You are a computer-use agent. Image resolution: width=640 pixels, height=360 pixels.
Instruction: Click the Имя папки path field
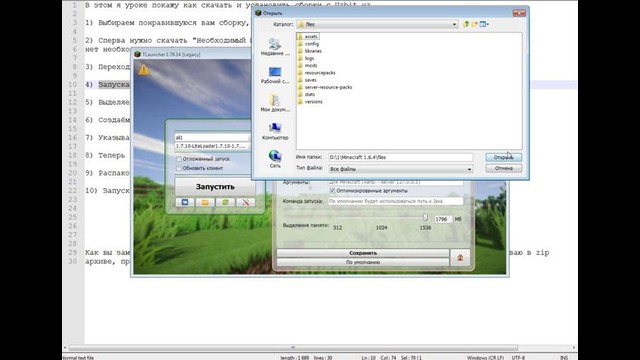(x=400, y=157)
